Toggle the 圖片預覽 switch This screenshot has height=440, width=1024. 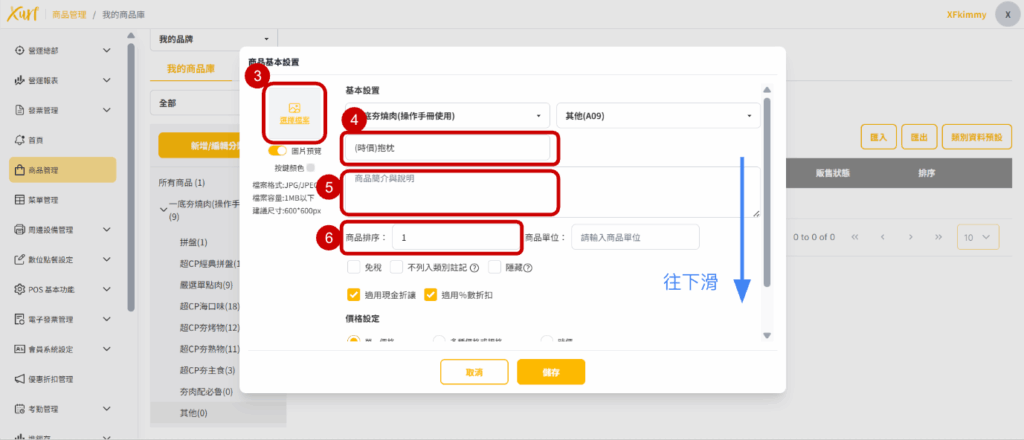click(x=277, y=150)
